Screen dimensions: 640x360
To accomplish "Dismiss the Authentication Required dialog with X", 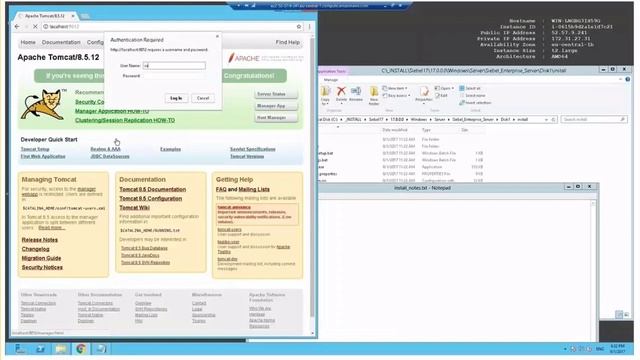I will (x=217, y=36).
